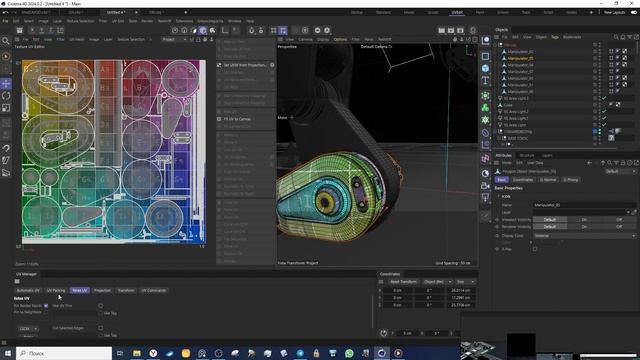Collapse the Icon group expander in Basic Properties

[x=498, y=196]
